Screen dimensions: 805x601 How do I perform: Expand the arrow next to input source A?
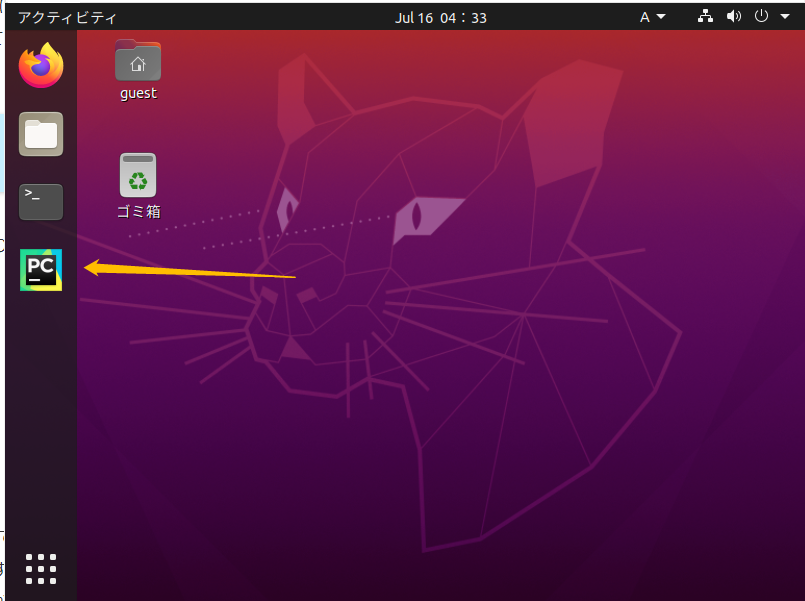click(661, 17)
